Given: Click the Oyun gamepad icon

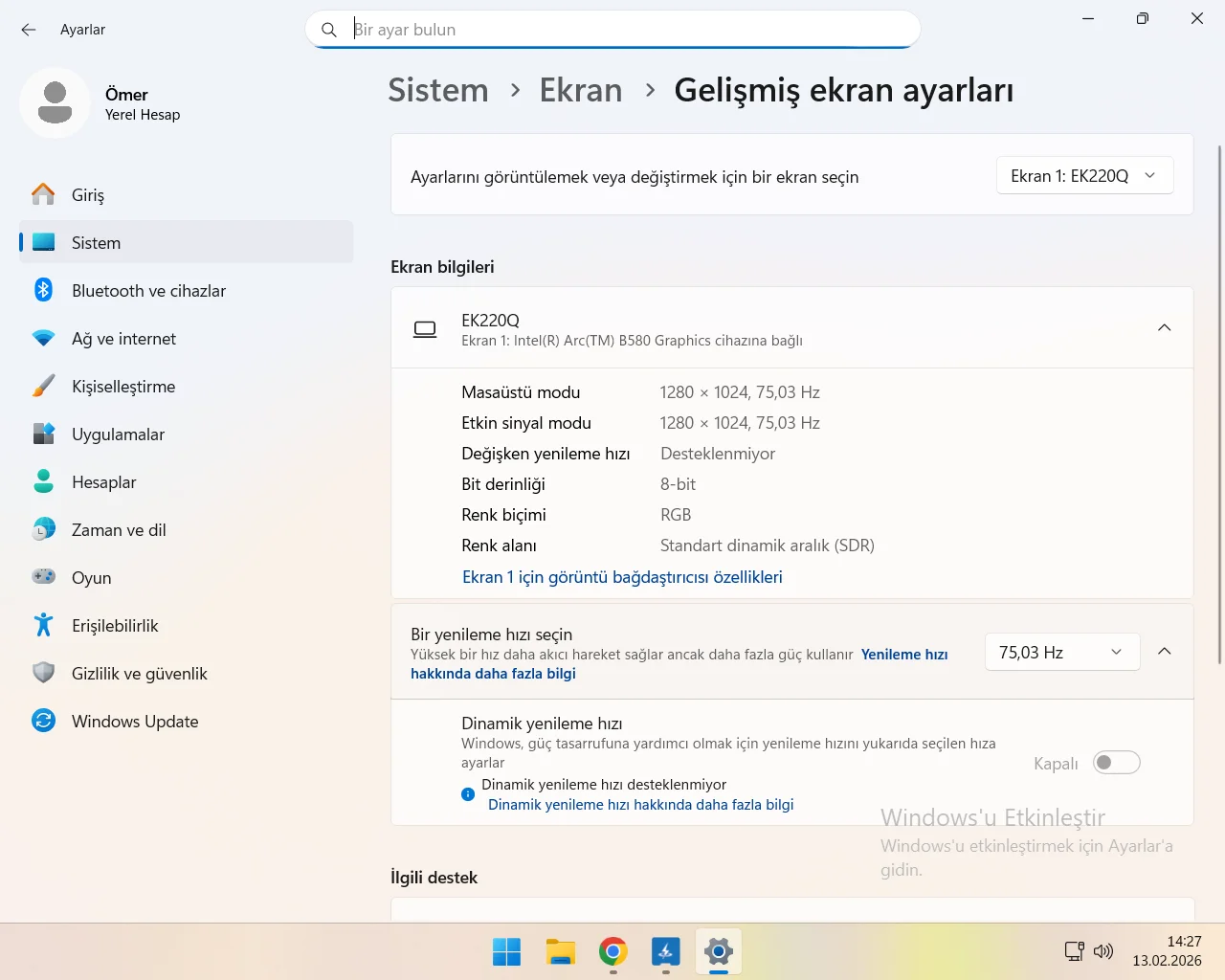Looking at the screenshot, I should (43, 577).
